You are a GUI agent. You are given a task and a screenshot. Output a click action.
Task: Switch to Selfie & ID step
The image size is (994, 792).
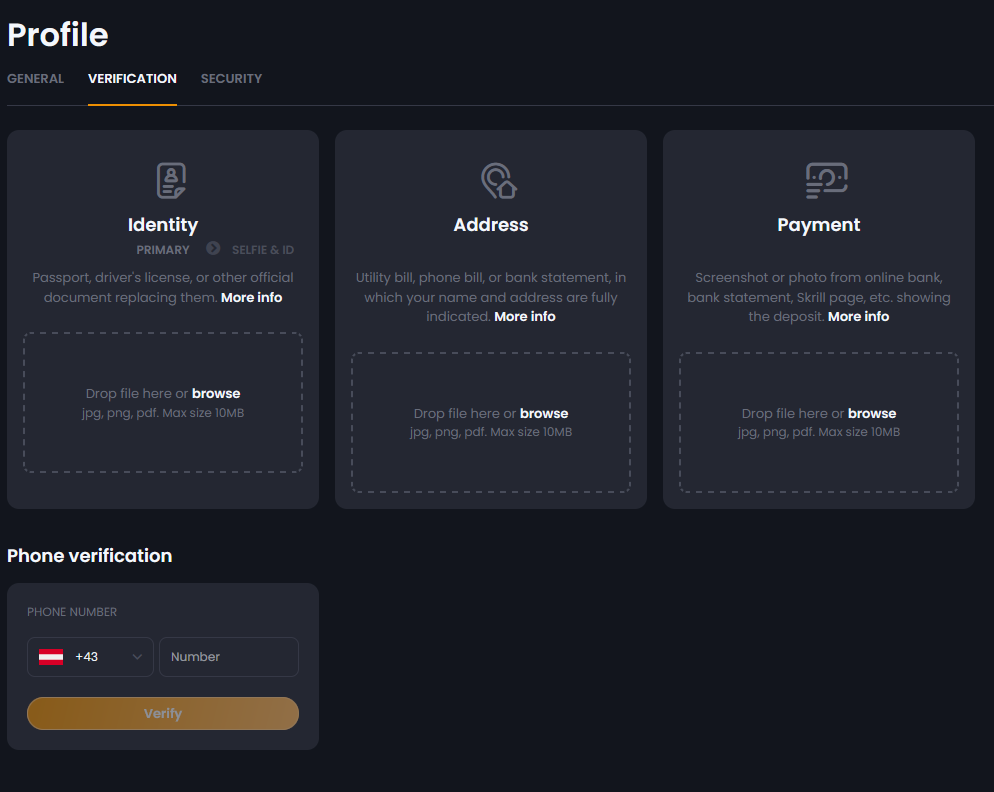pyautogui.click(x=263, y=250)
